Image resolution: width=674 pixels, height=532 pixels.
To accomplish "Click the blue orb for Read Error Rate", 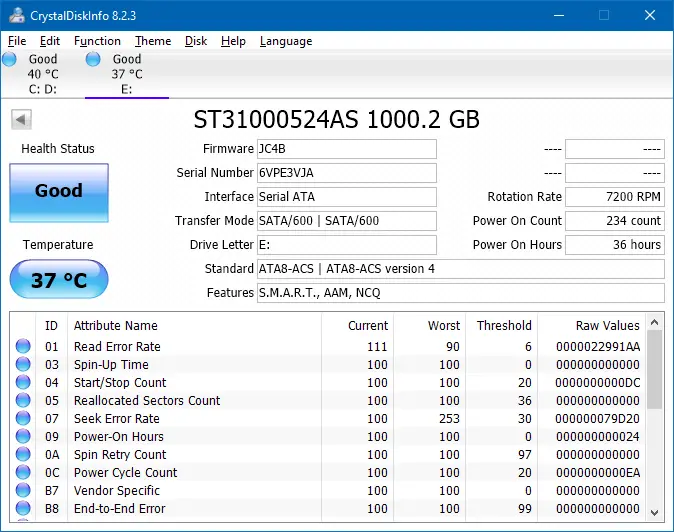I will 23,346.
